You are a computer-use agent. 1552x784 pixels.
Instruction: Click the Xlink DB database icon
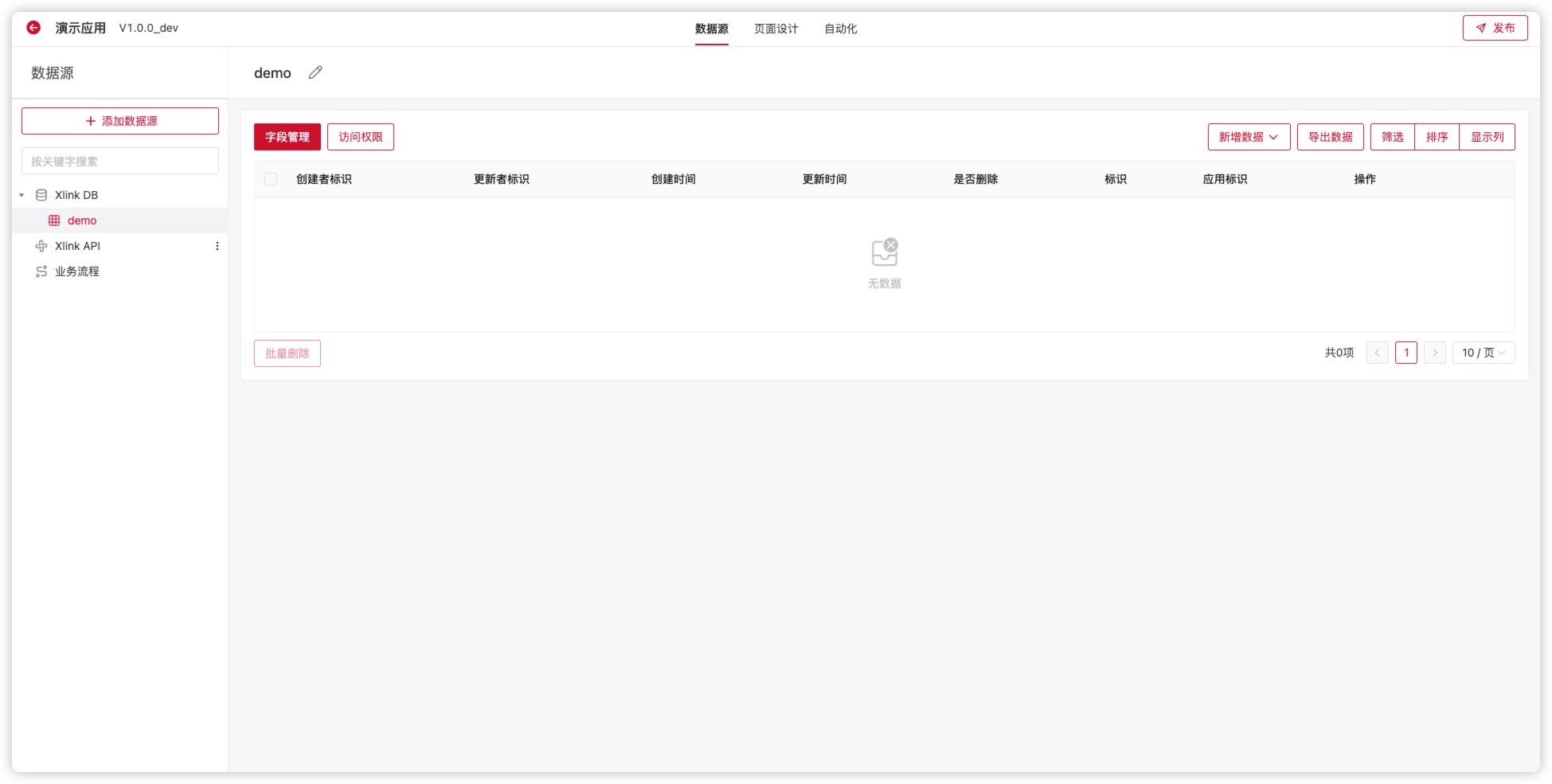tap(41, 195)
